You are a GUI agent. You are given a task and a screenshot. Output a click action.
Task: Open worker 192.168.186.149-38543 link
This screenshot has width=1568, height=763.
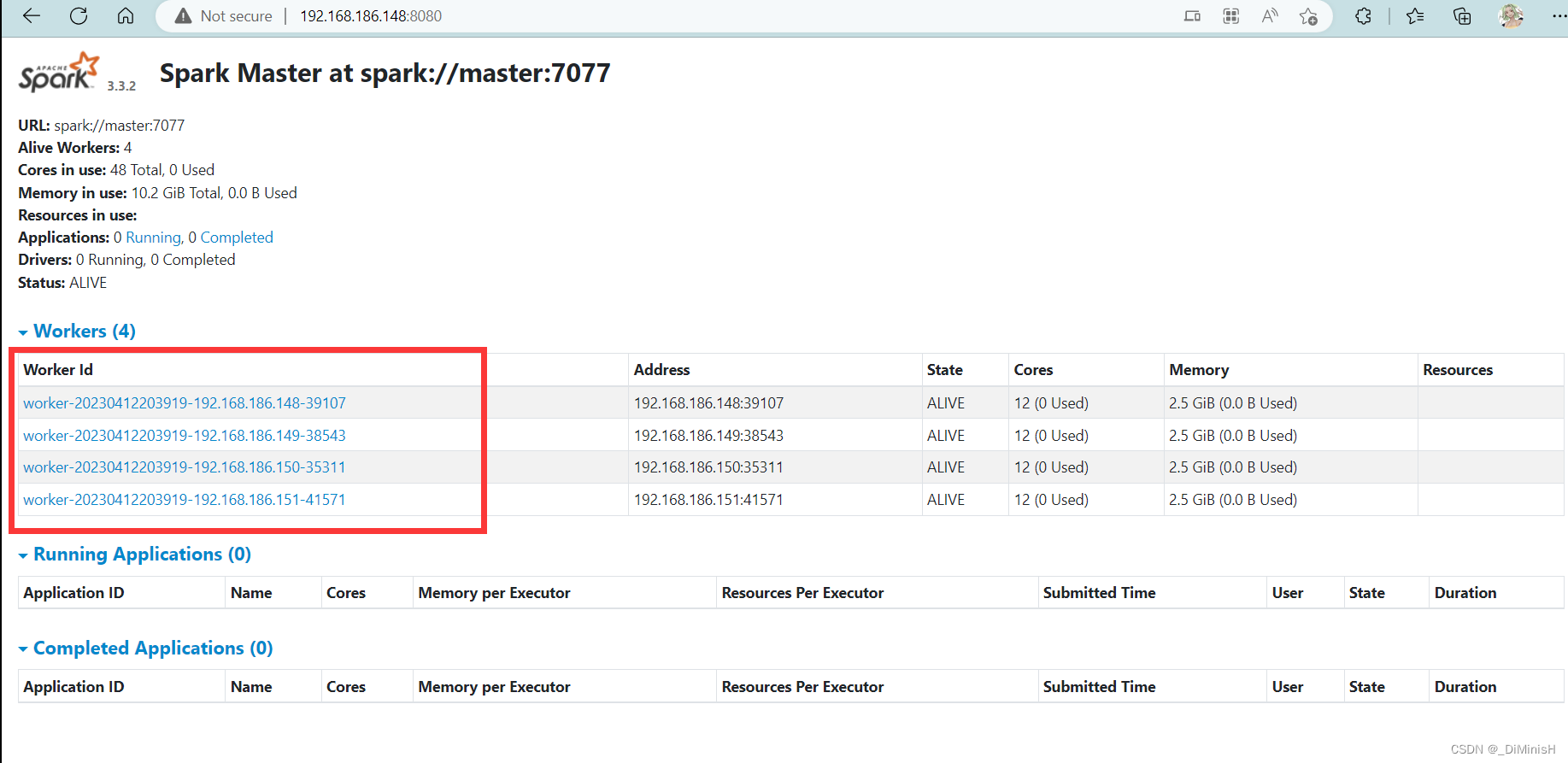tap(185, 436)
